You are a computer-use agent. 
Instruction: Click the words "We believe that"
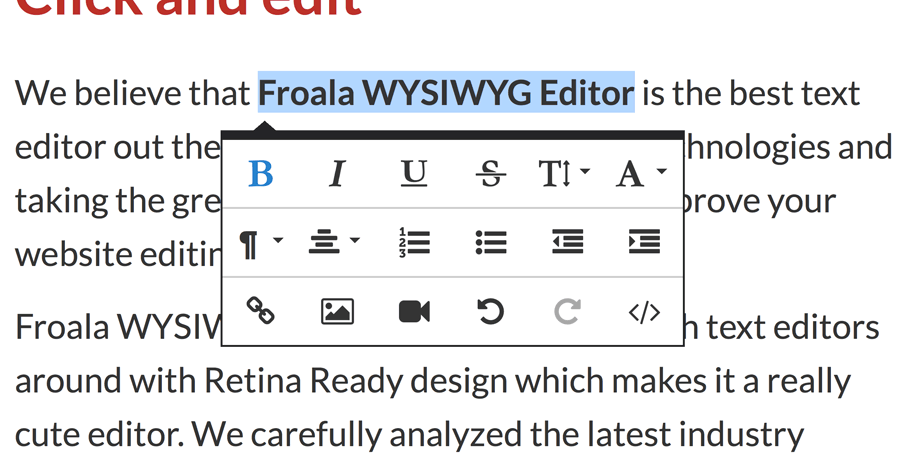pos(132,93)
